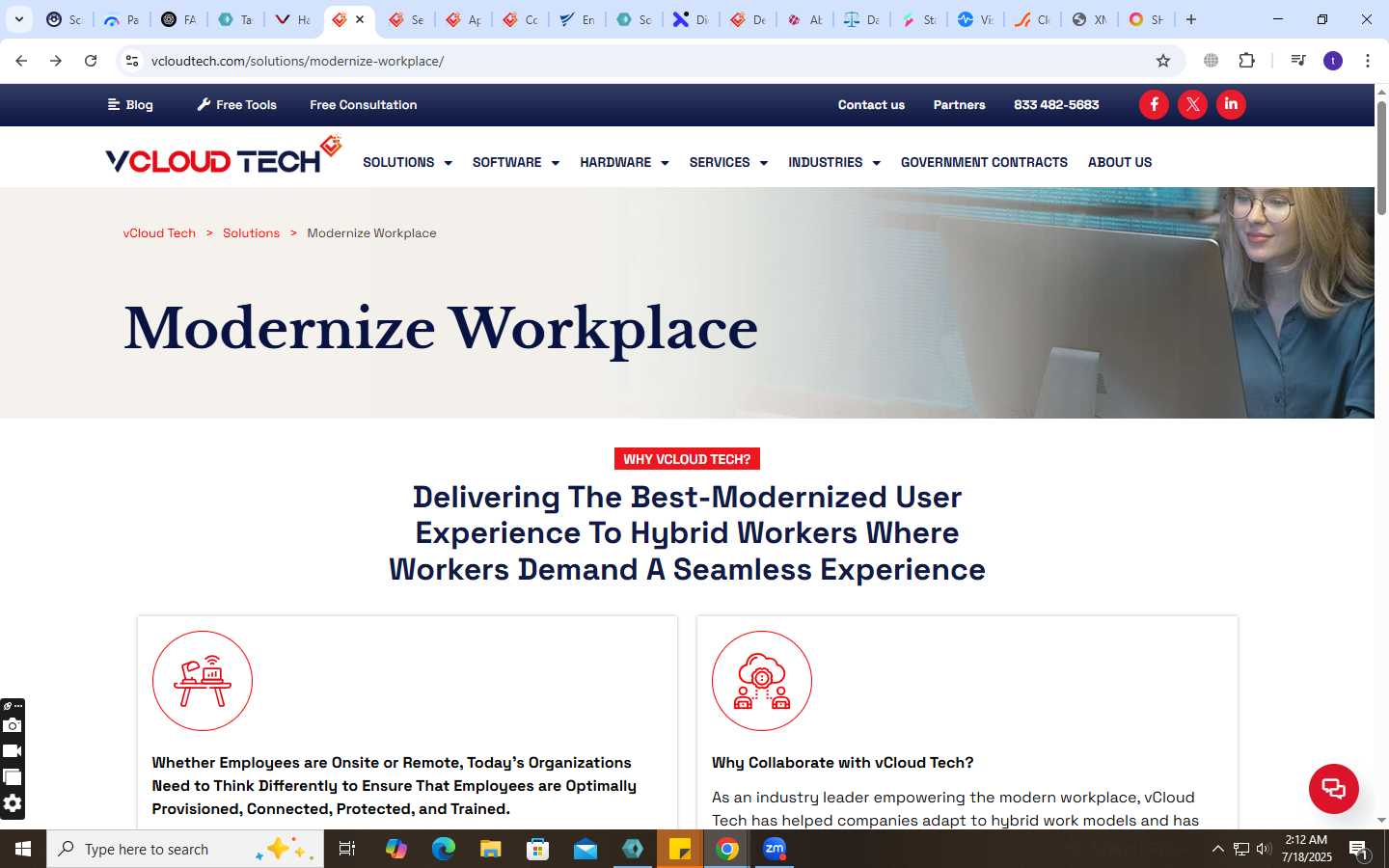Go to Solutions breadcrumb link
This screenshot has height=868, width=1389.
coord(251,233)
